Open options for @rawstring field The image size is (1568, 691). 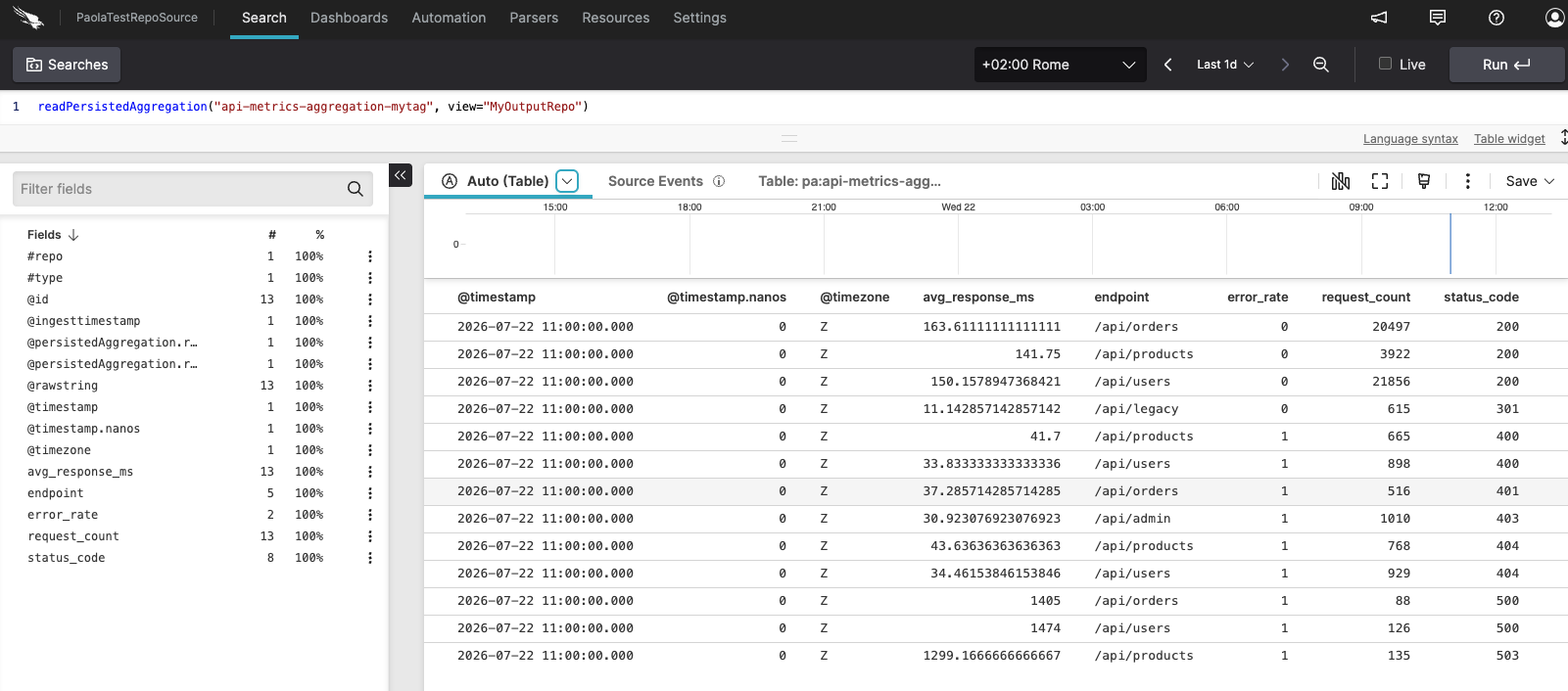(x=370, y=386)
